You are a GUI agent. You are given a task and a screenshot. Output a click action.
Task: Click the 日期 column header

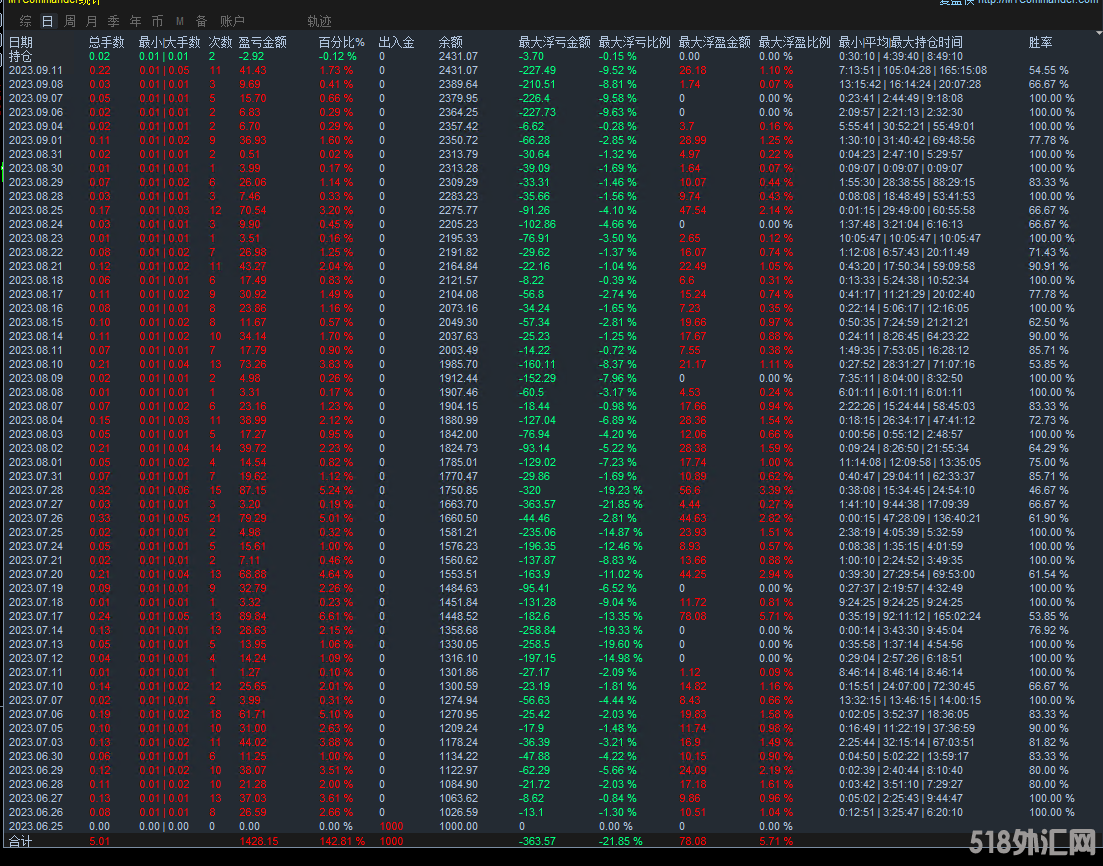[x=21, y=42]
